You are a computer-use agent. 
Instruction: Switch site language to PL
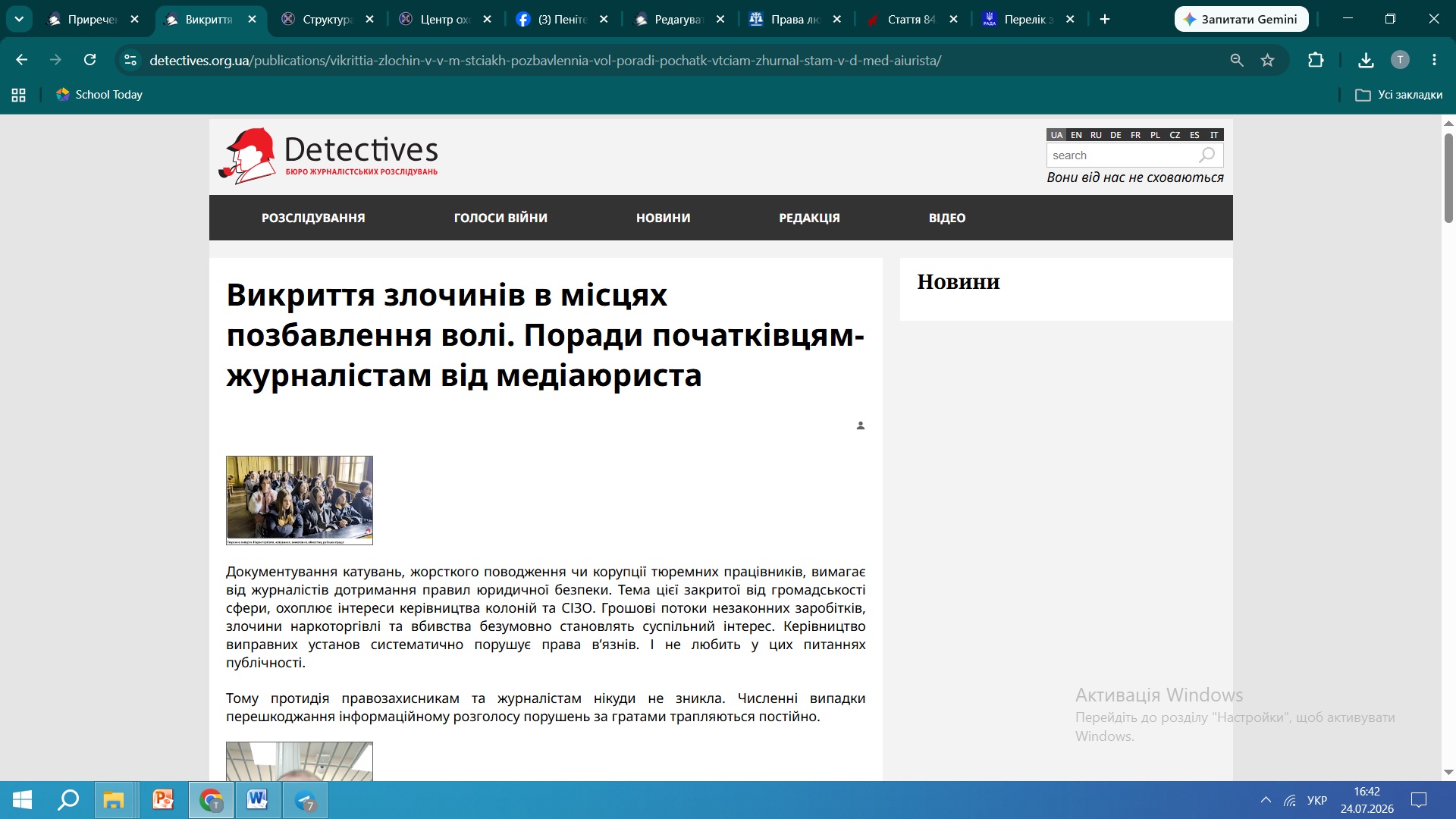(1155, 135)
